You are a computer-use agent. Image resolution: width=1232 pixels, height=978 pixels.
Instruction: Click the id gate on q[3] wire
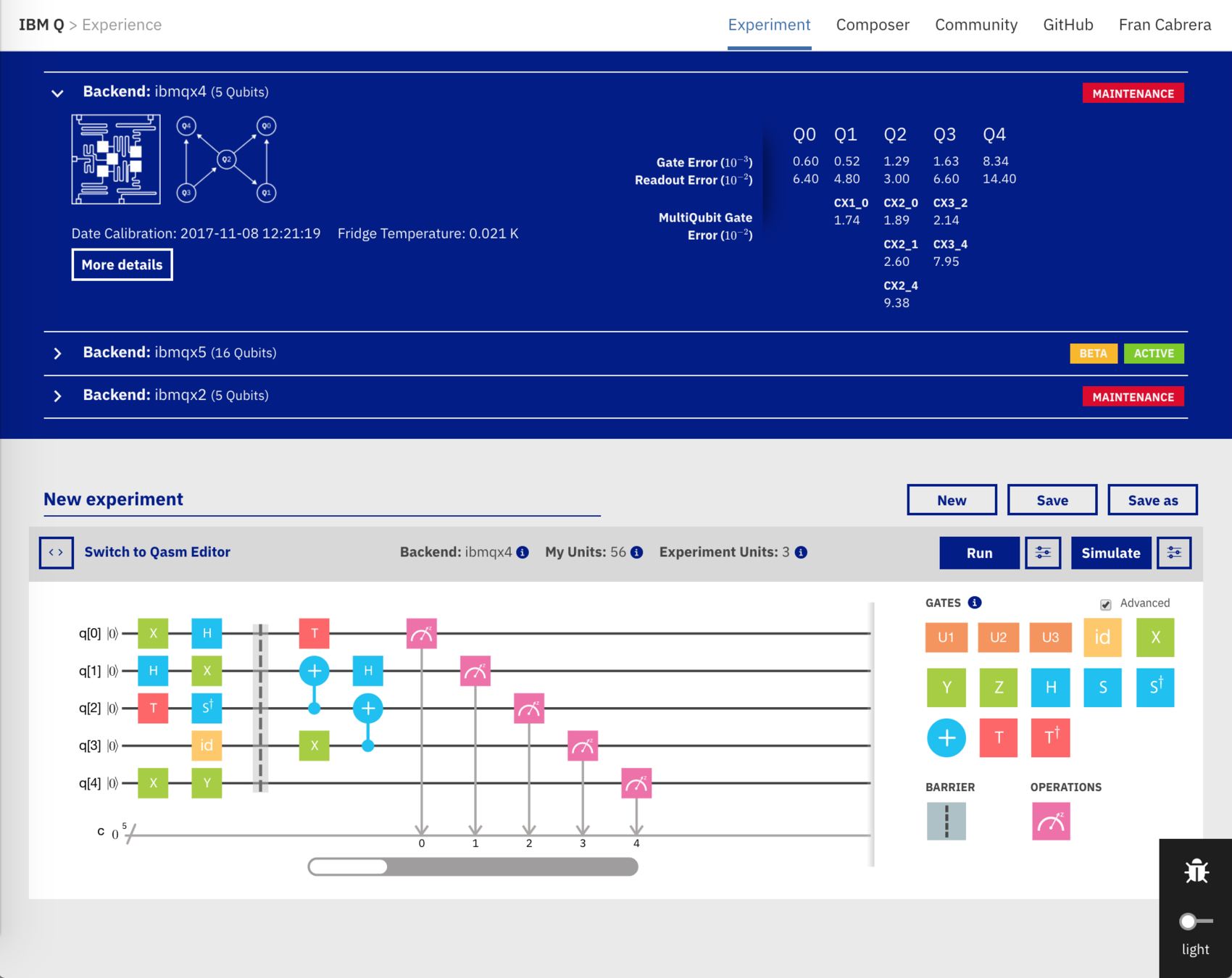[207, 745]
